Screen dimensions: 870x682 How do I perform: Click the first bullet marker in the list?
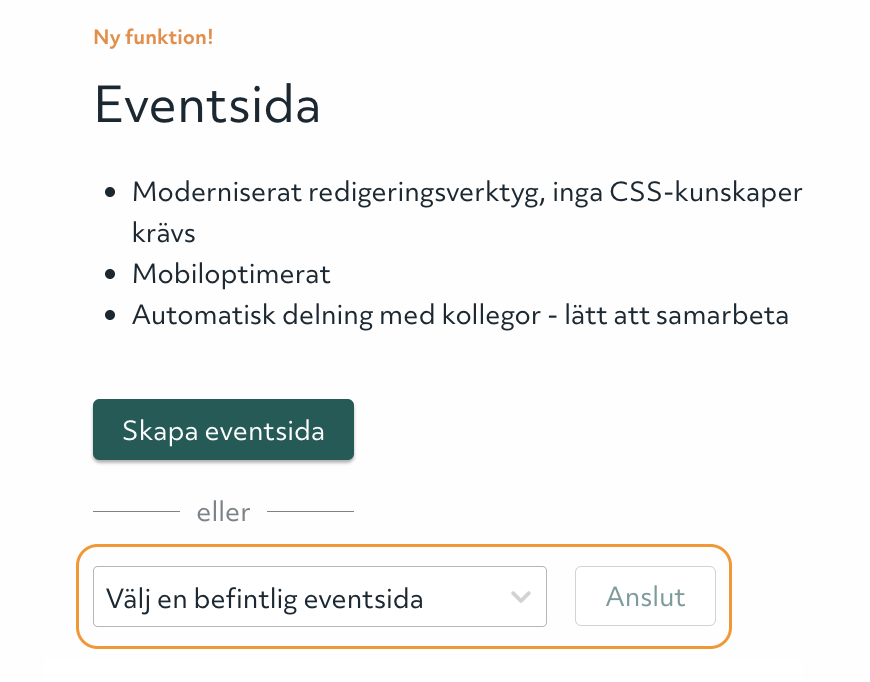112,190
